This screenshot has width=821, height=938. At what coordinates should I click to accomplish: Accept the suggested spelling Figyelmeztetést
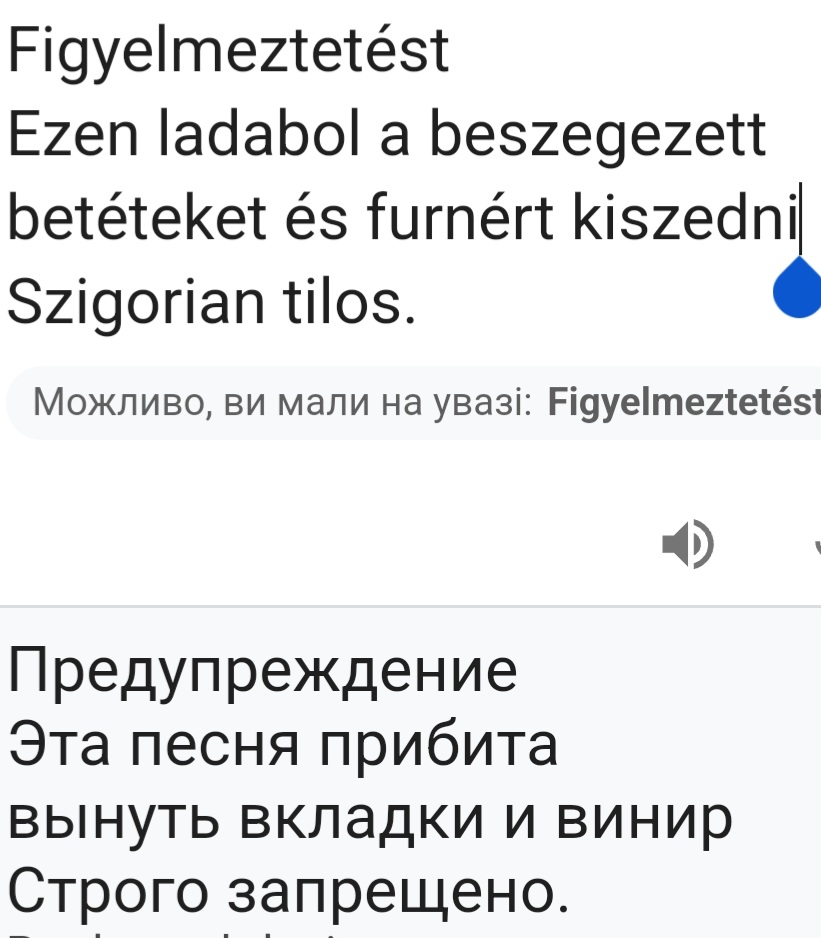pos(684,401)
